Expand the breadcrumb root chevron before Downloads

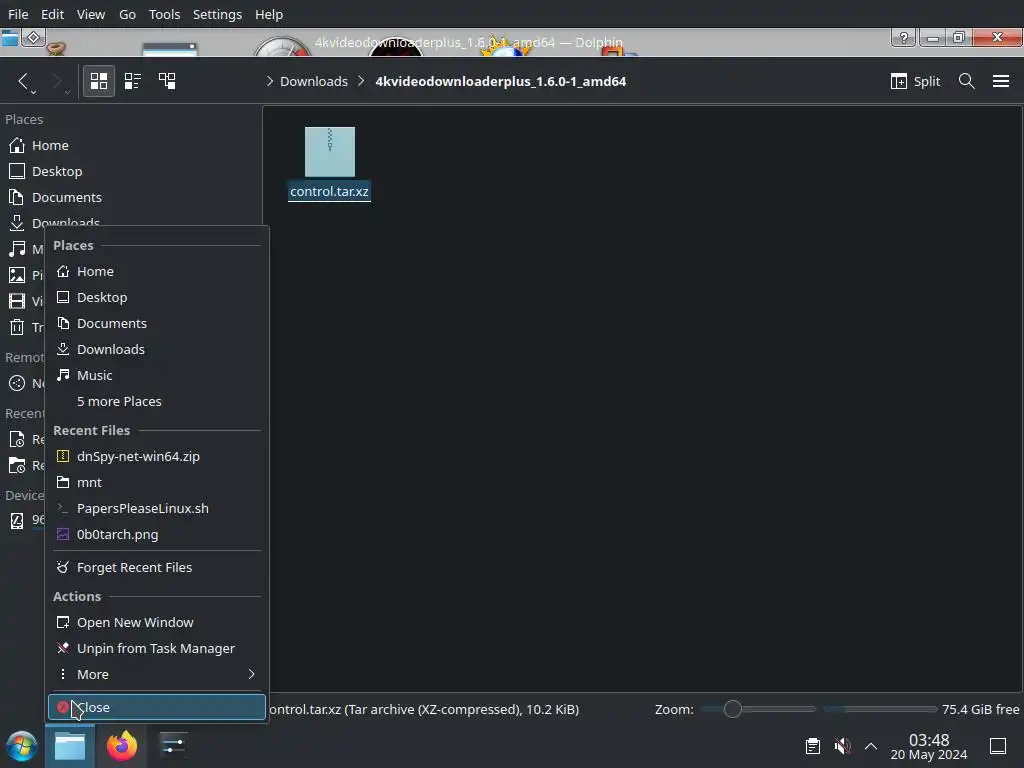[x=270, y=81]
